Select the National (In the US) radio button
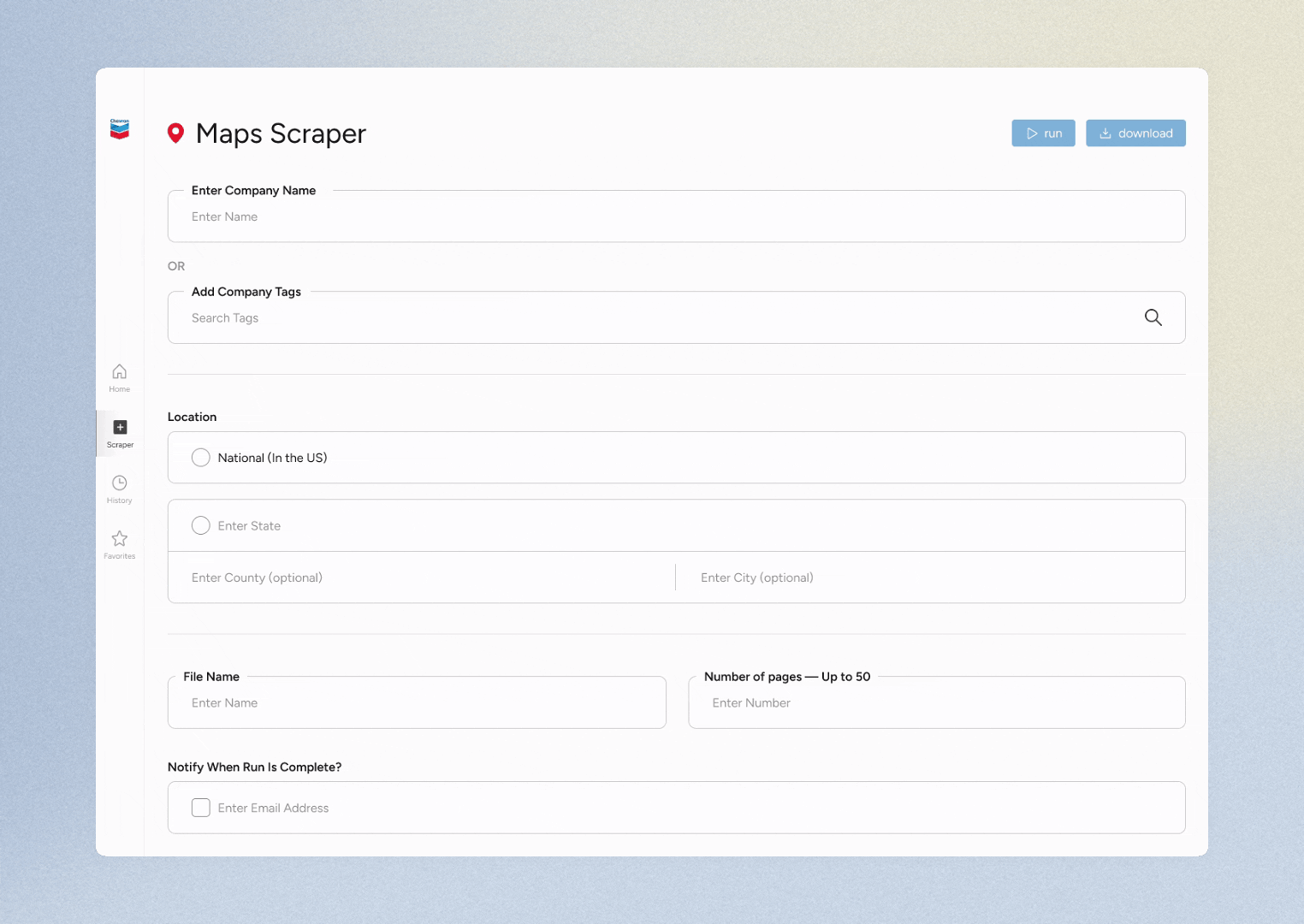Screen dimensions: 1304x924 pos(201,458)
